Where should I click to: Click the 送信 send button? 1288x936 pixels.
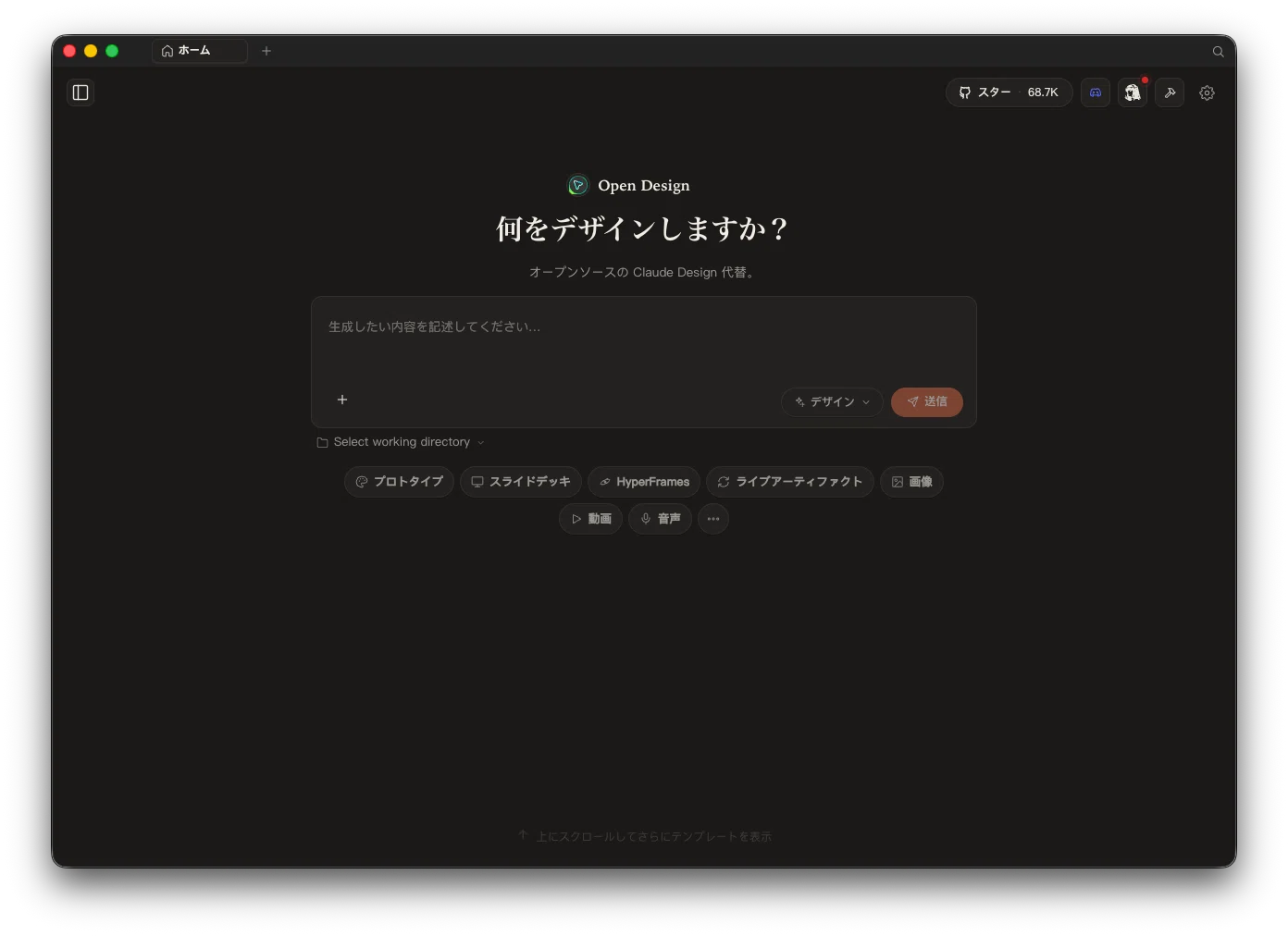click(x=927, y=402)
